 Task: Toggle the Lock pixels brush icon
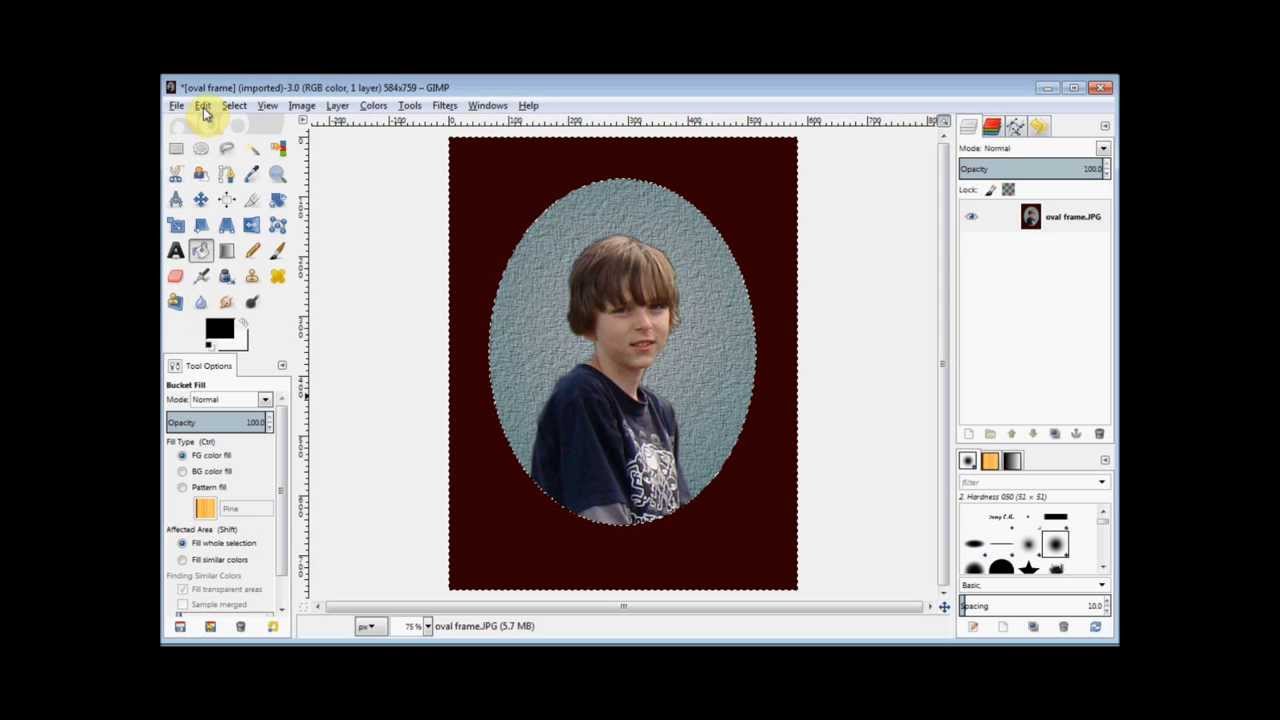[991, 190]
